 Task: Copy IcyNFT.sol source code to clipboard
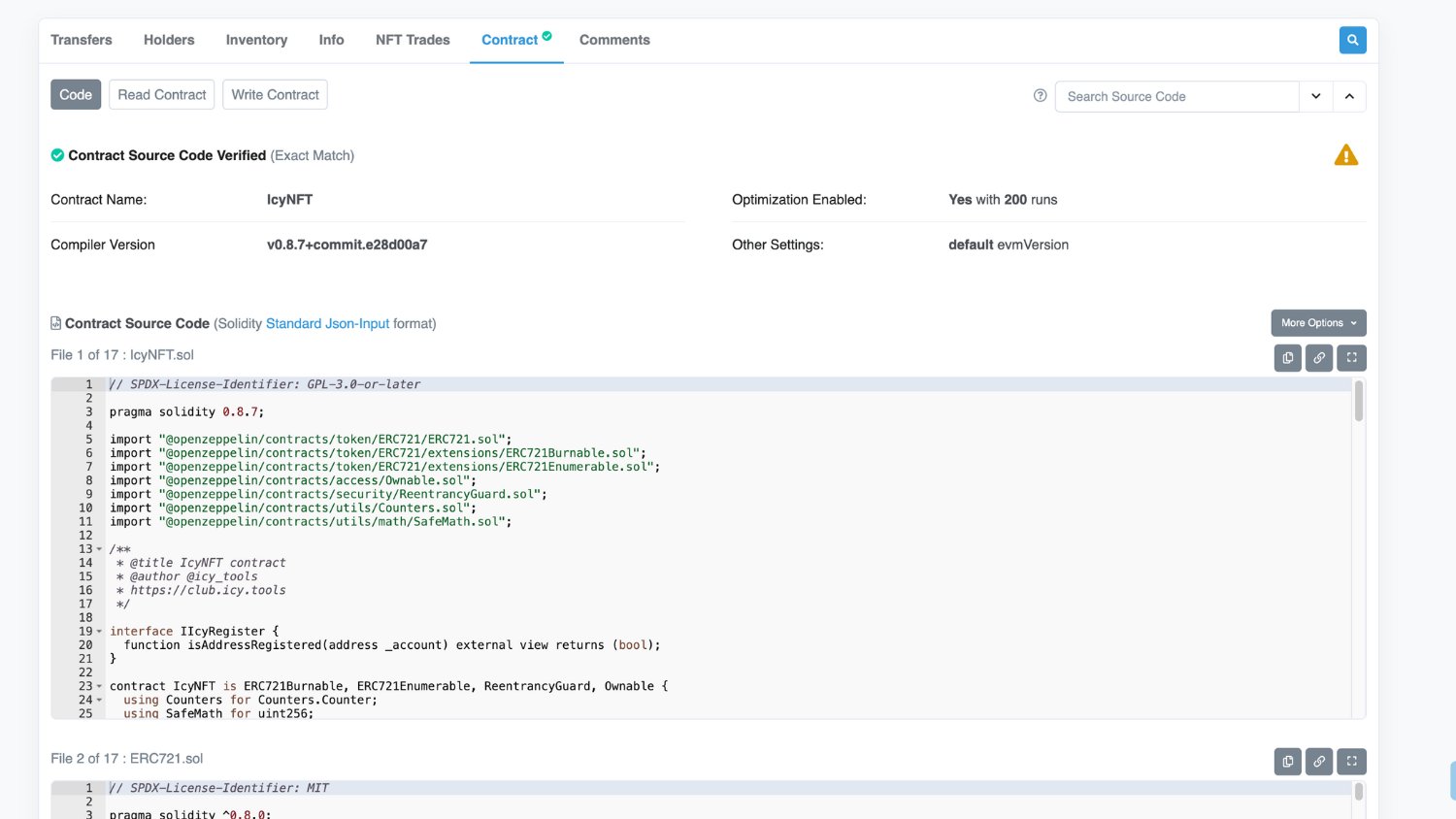pos(1288,358)
